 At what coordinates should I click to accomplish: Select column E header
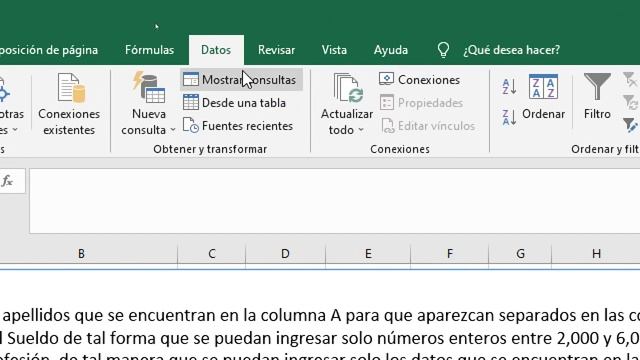[368, 254]
